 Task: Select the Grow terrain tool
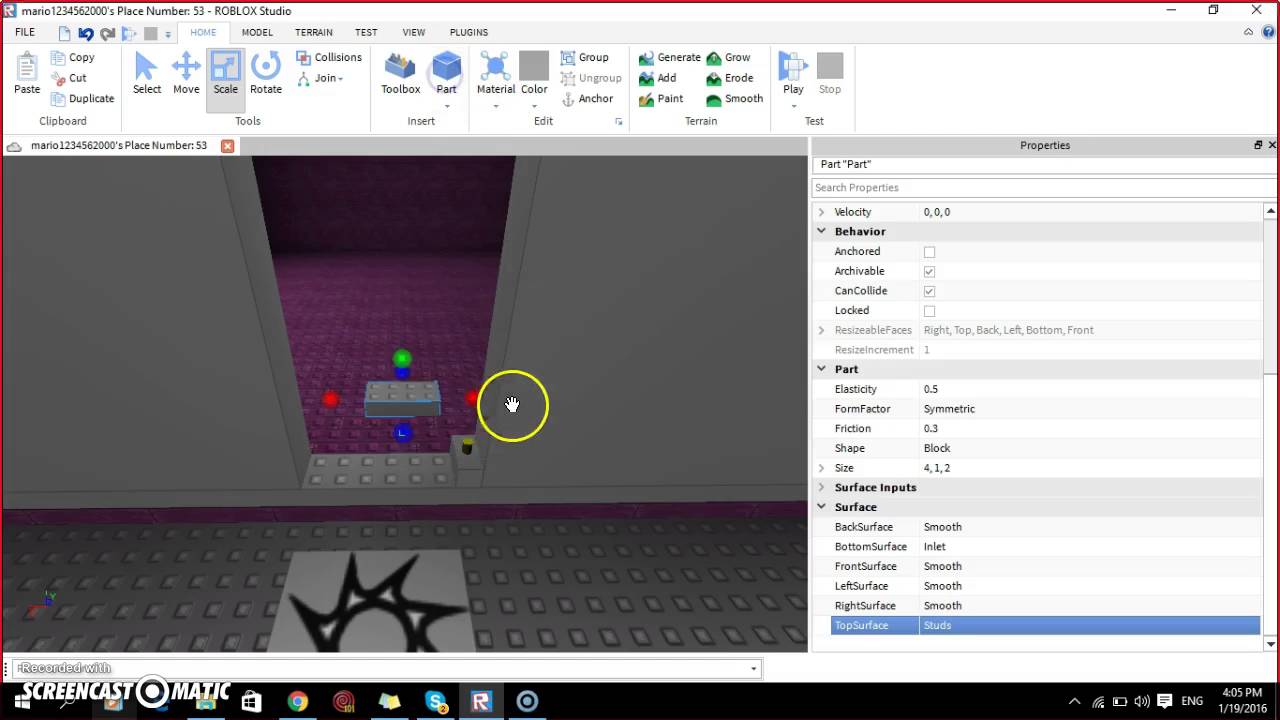coord(728,58)
